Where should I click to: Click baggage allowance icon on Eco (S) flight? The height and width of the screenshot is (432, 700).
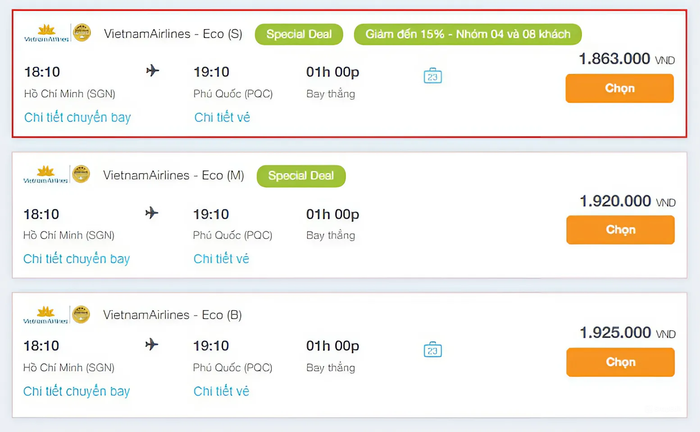click(x=432, y=76)
